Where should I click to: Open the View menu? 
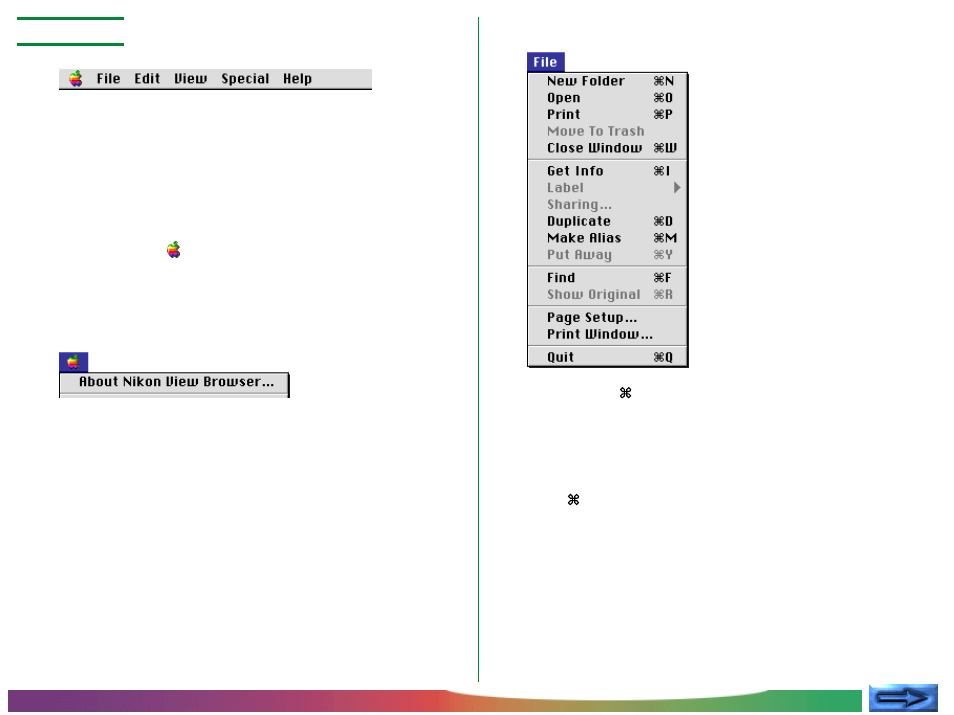click(x=190, y=79)
